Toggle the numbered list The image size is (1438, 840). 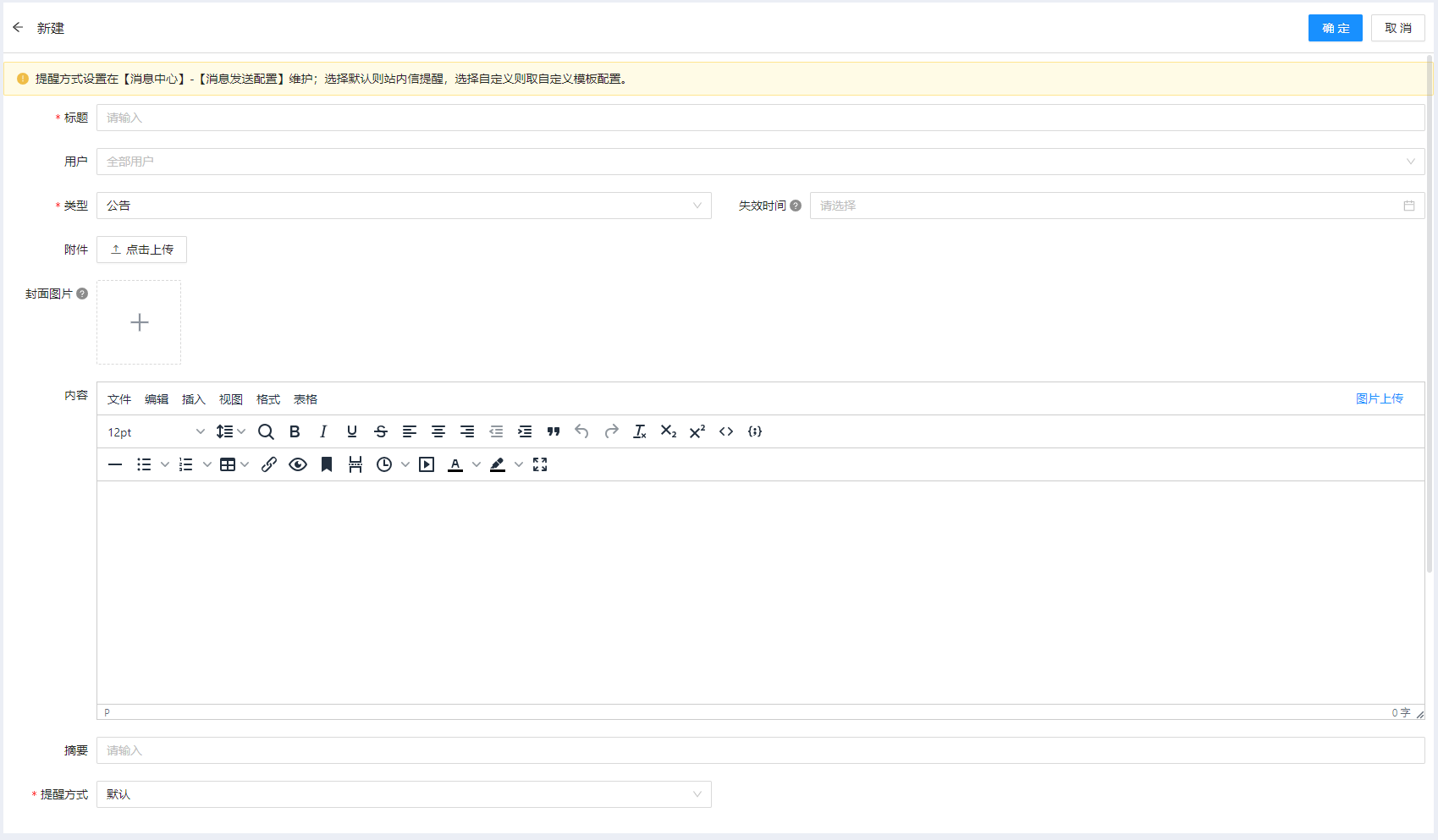pos(185,464)
